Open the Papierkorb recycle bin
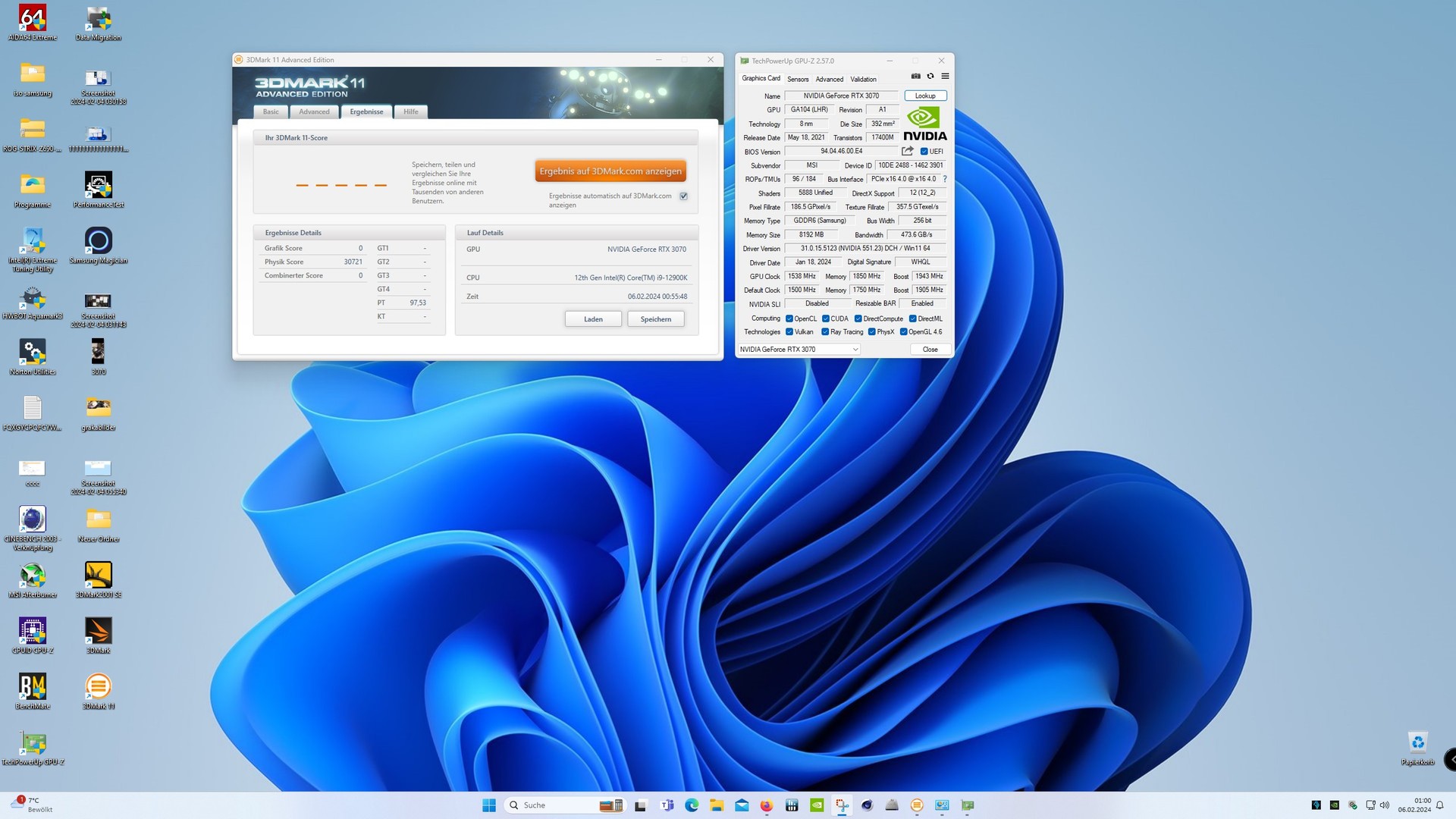This screenshot has height=819, width=1456. click(x=1417, y=748)
